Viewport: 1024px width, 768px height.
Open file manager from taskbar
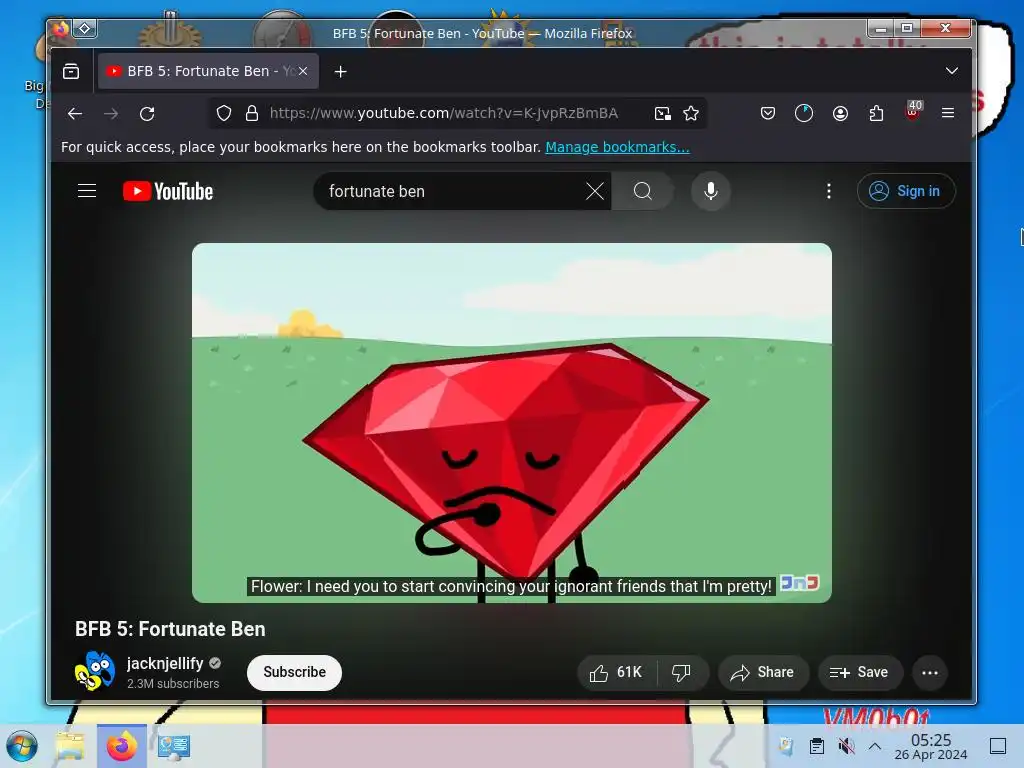pos(71,746)
